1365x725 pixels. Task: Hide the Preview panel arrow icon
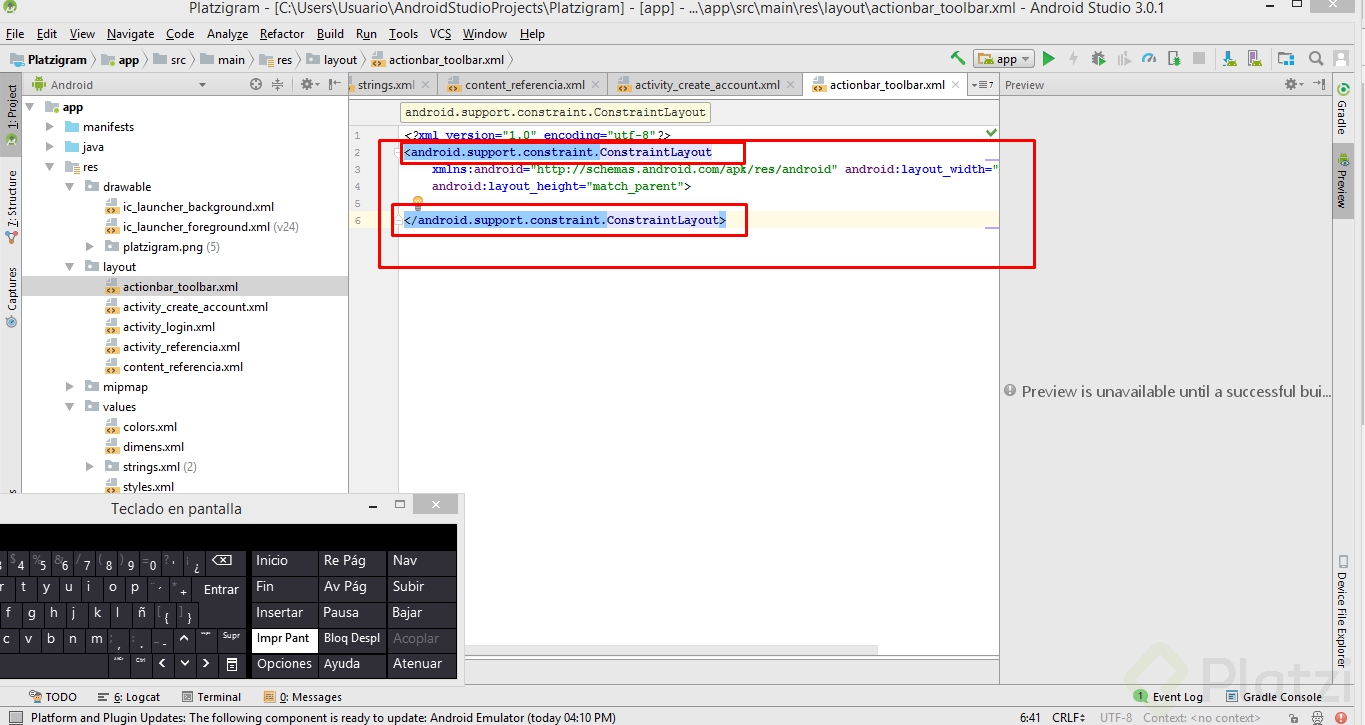[1319, 85]
